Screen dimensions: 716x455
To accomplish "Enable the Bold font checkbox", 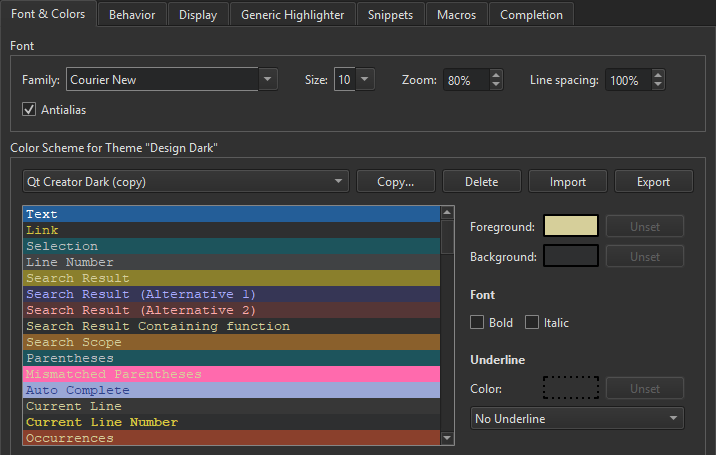I will tap(478, 322).
